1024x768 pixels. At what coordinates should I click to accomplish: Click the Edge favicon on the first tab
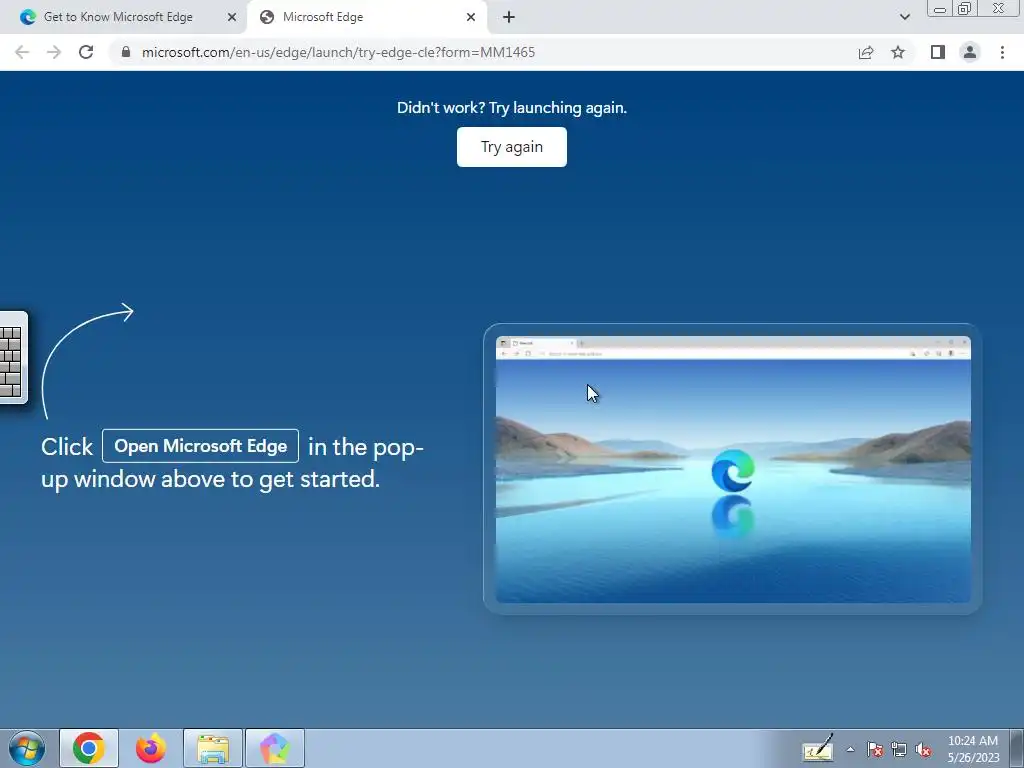[x=27, y=17]
